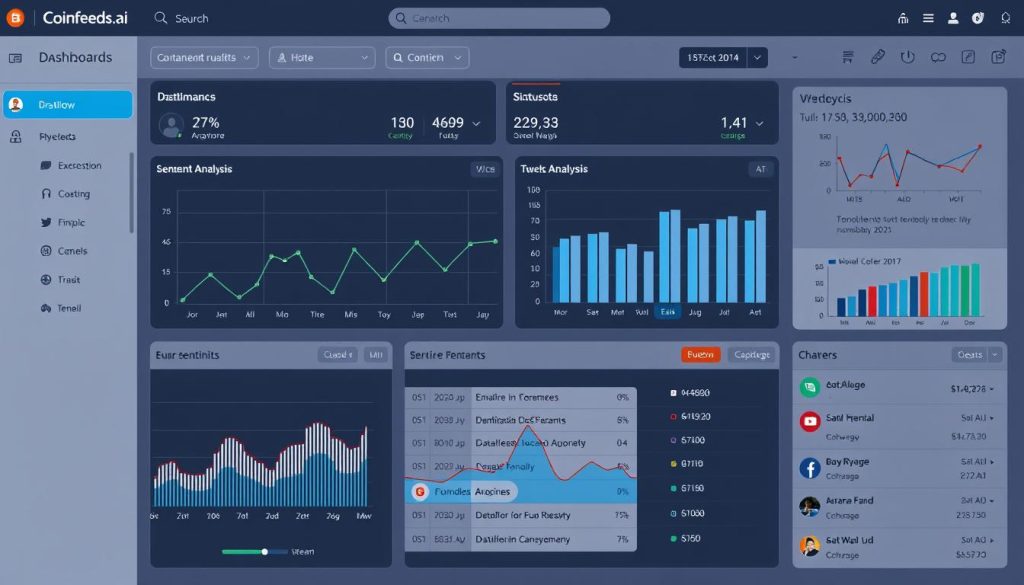Click the Mll button in Eusr tentinits

coord(376,355)
